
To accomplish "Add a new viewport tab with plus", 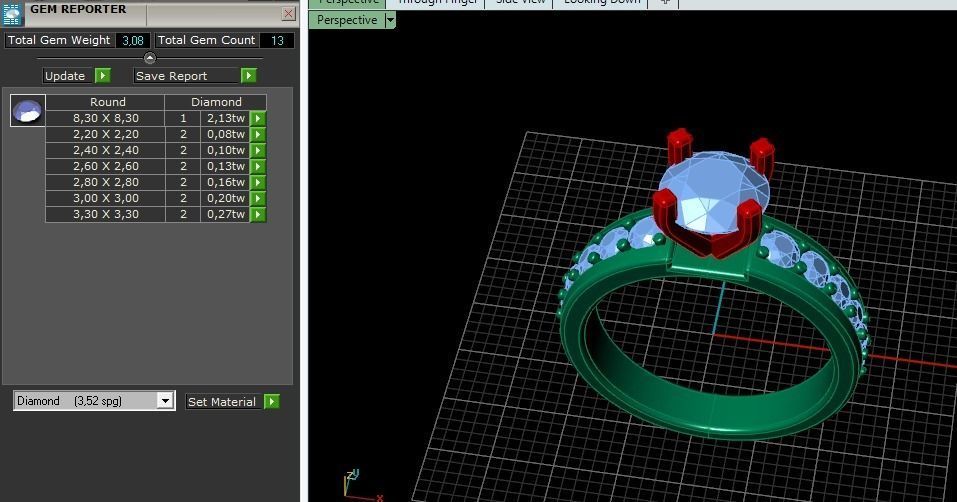I will coord(665,3).
